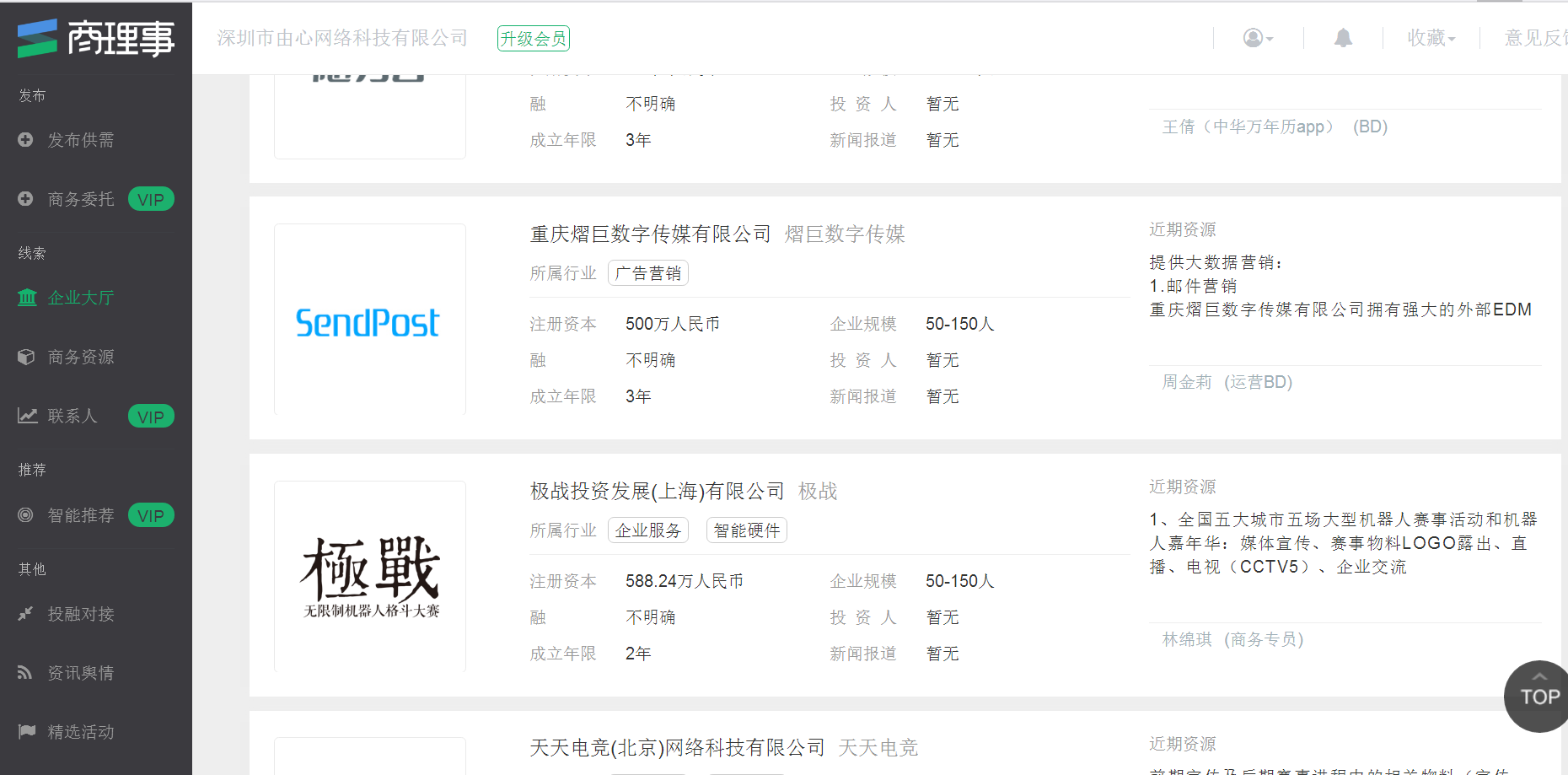Image resolution: width=1568 pixels, height=775 pixels.
Task: Click the 广告营销 industry tag
Action: 648,273
